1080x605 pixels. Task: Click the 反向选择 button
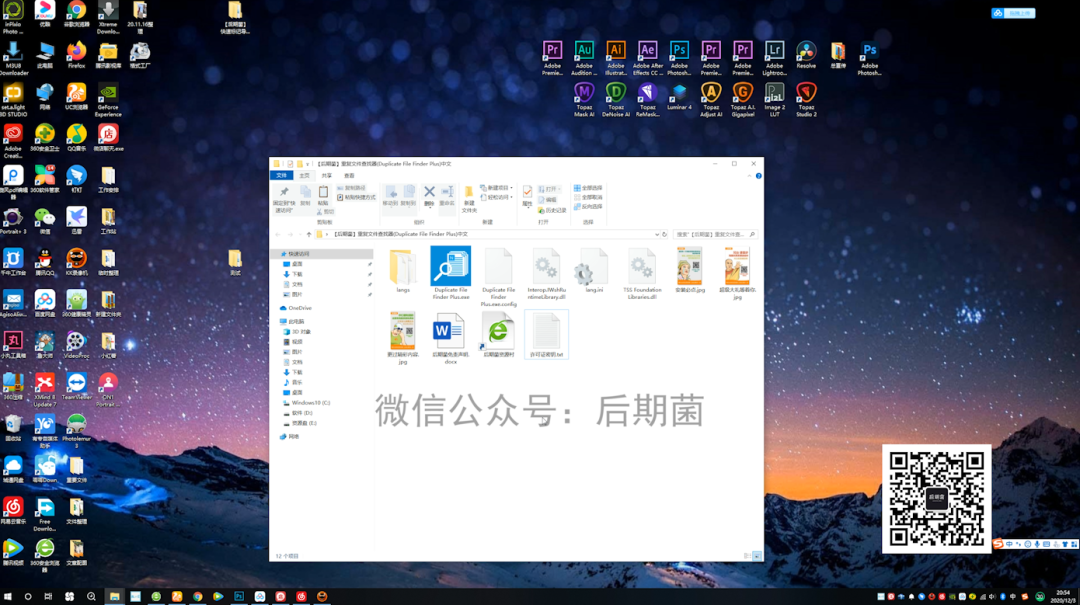pos(589,206)
